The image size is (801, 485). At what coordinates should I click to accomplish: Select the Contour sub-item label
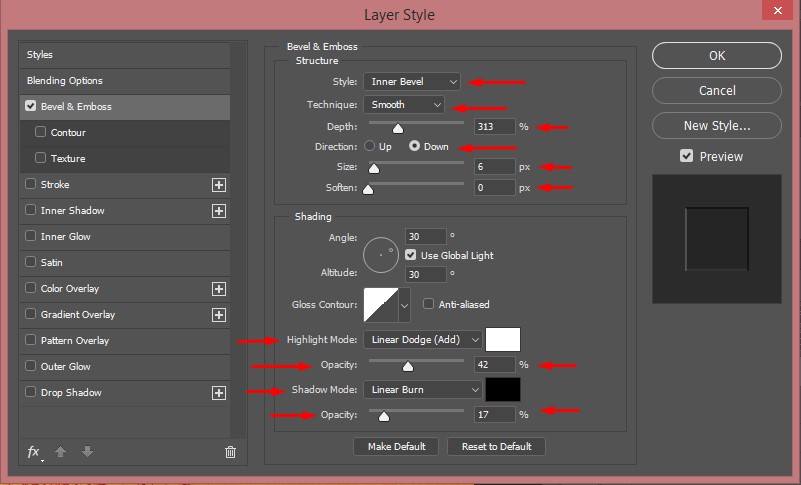68,132
